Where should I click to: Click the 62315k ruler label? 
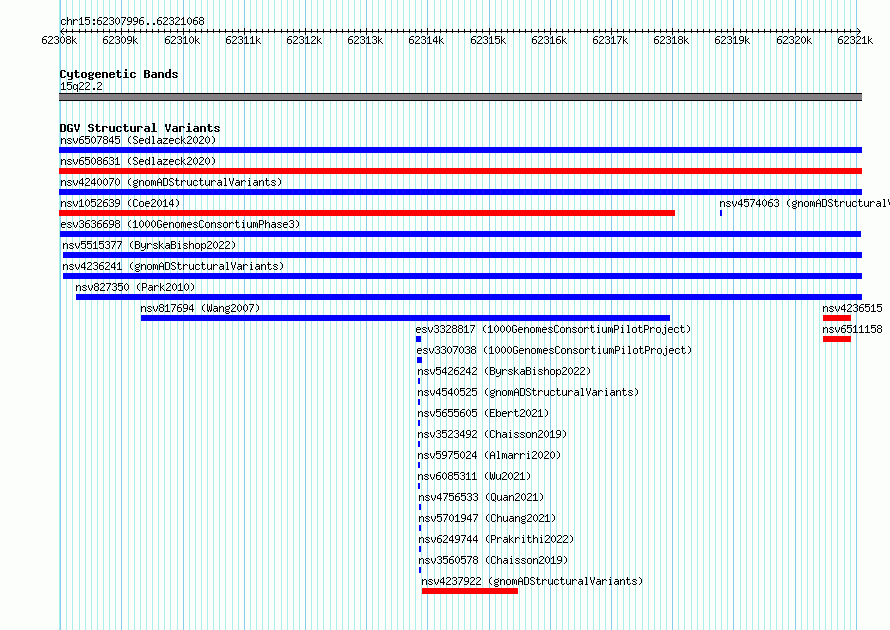(x=488, y=40)
